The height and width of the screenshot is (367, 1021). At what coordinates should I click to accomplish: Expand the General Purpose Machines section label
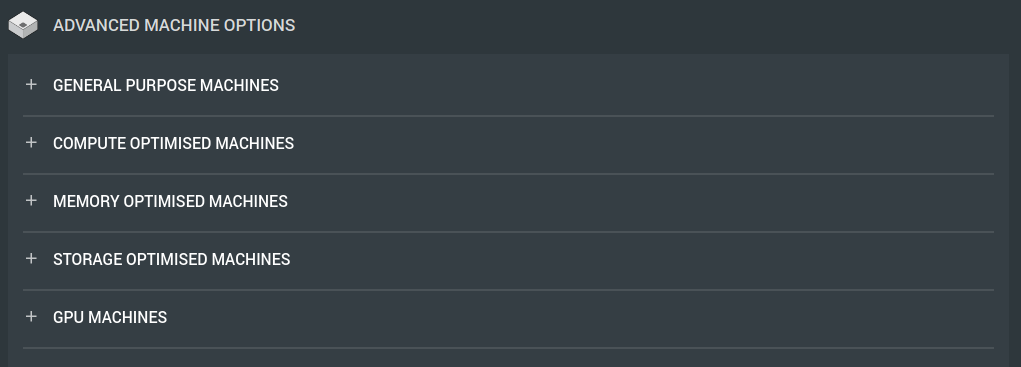click(x=165, y=85)
